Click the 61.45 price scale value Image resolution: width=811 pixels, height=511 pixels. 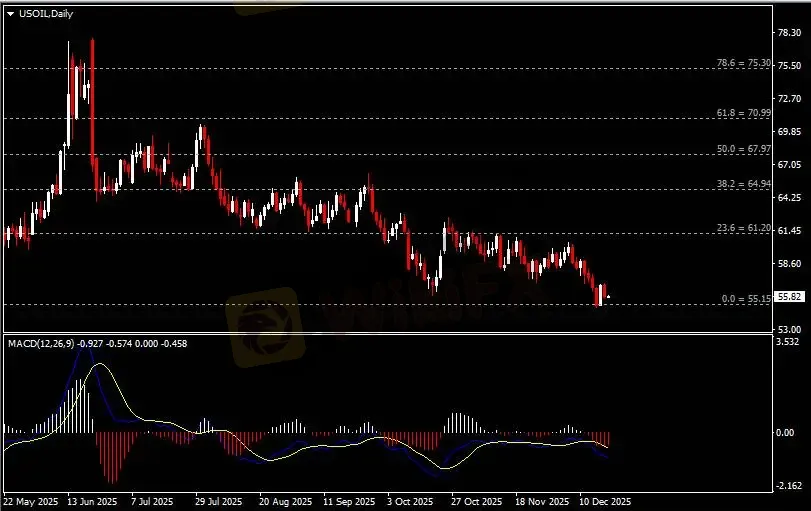point(789,231)
